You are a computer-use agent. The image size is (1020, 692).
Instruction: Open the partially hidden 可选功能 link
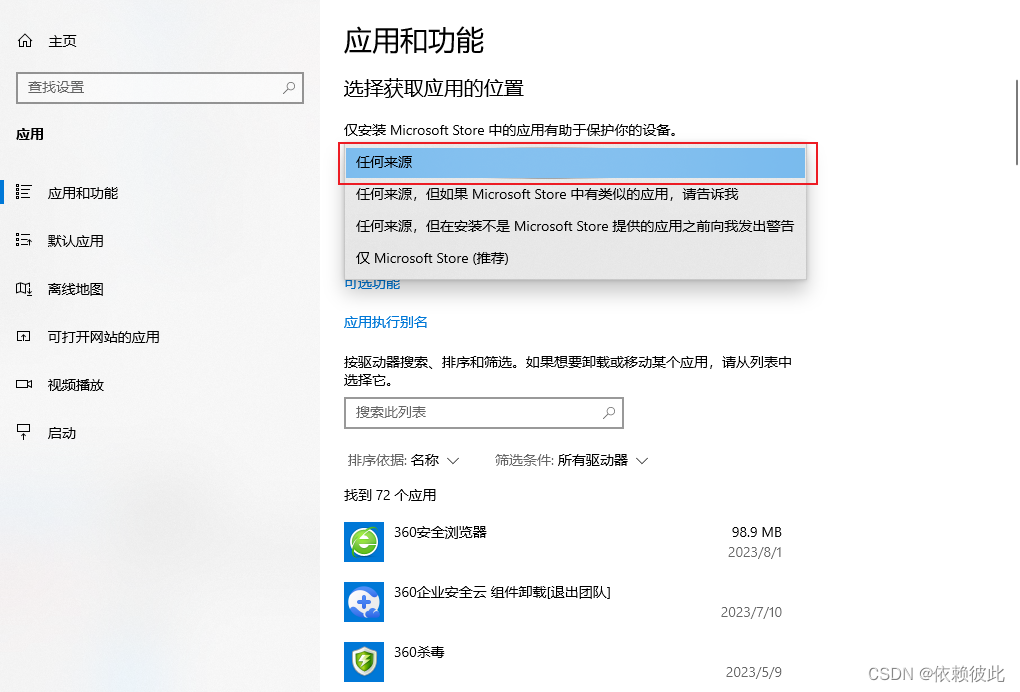pos(372,285)
